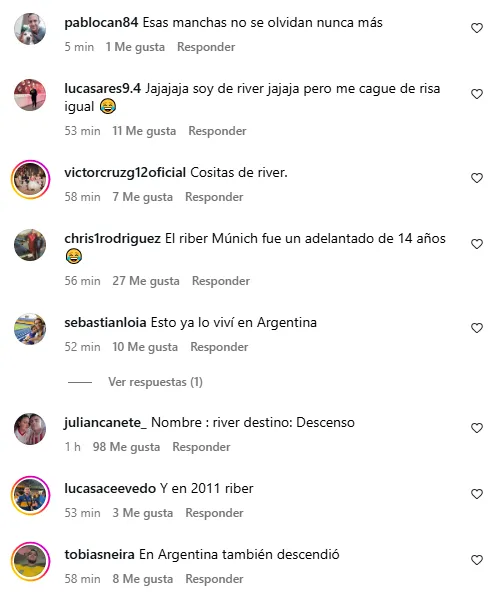Like tobiasneira's comment heart icon
The height and width of the screenshot is (601, 493).
tap(477, 560)
